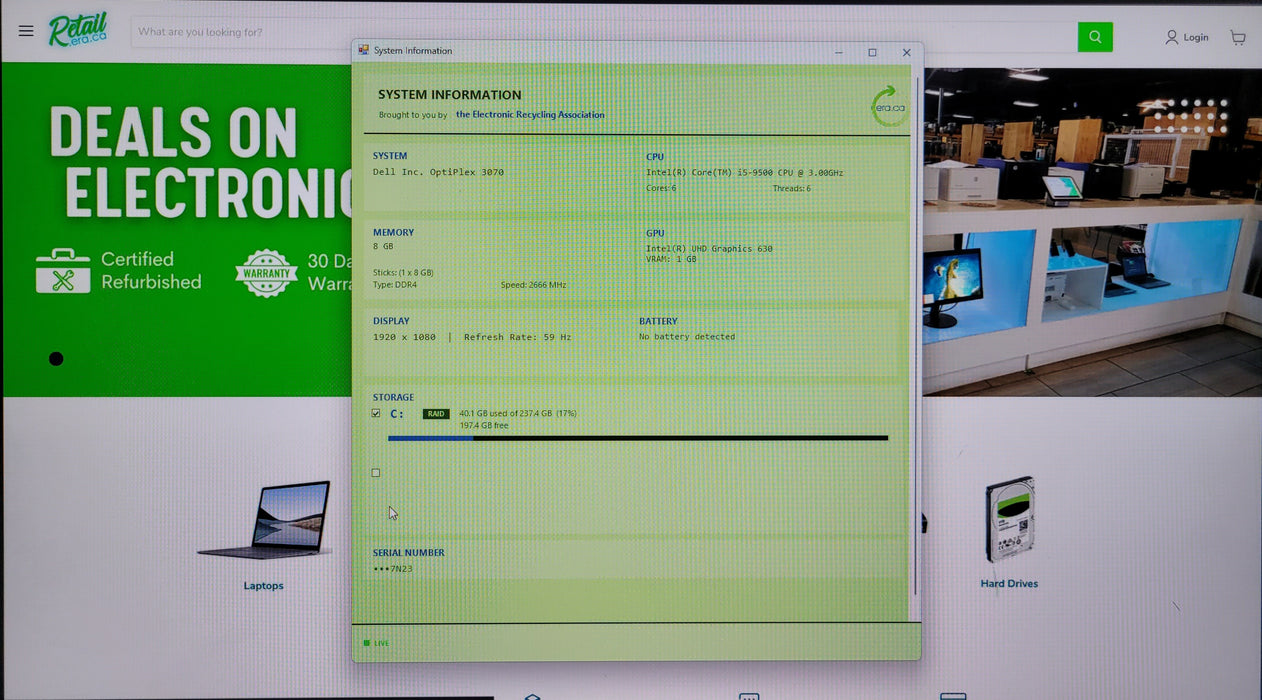Close the System Information window
This screenshot has width=1262, height=700.
pos(906,52)
